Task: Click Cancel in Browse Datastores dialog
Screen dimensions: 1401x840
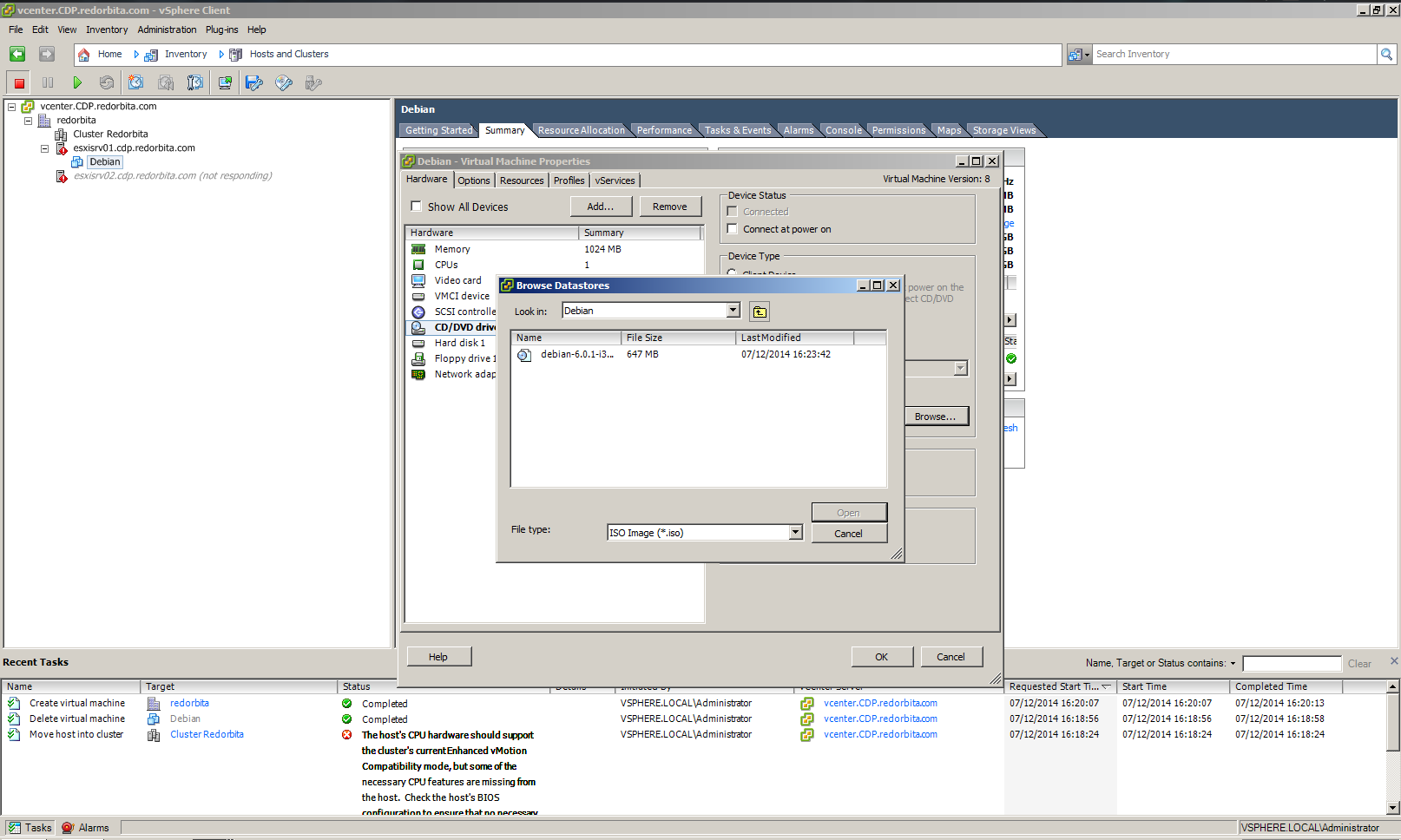Action: point(848,534)
